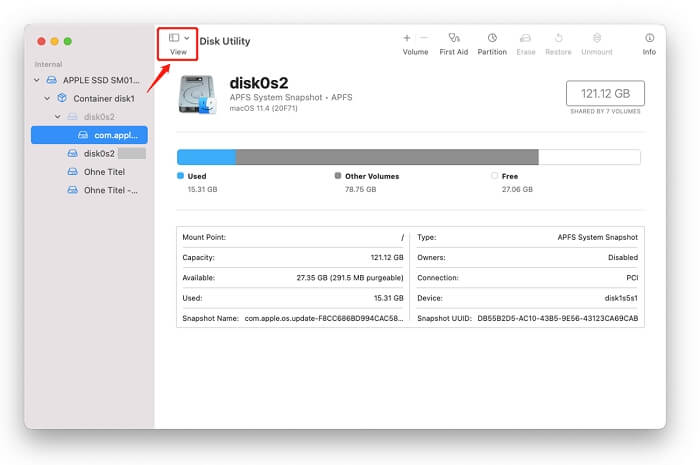Screen dimensions: 700x465
Task: Click the APPLE SSD drive icon
Action: click(52, 80)
